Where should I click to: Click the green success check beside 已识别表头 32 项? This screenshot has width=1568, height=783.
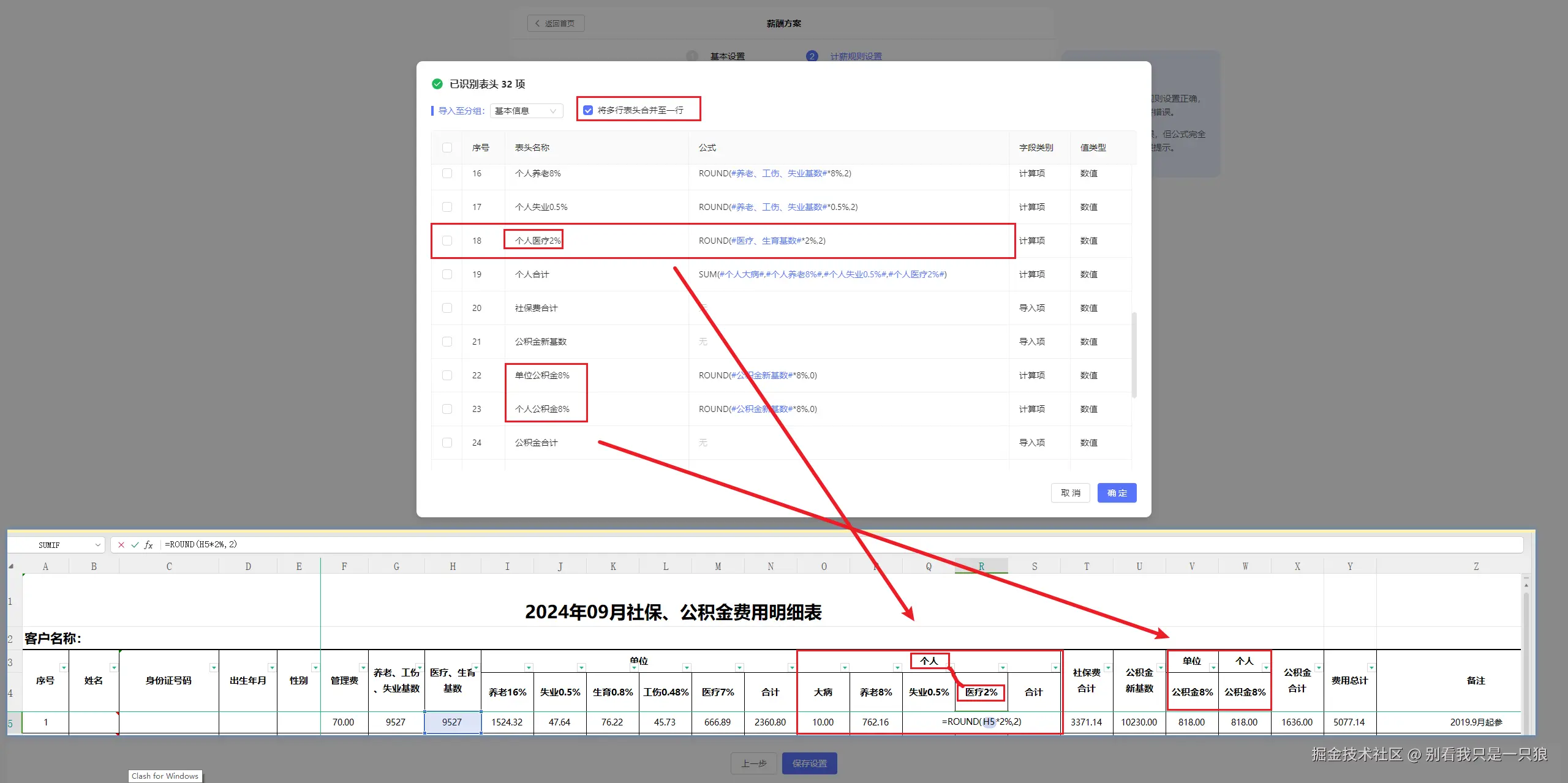437,84
